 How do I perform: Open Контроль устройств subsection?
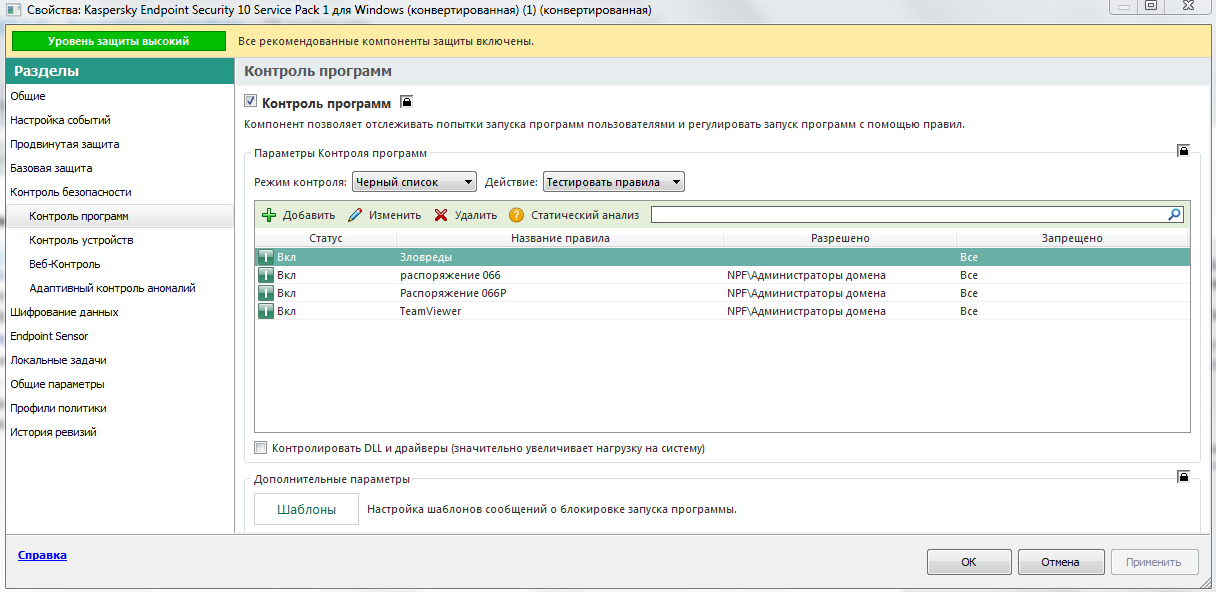point(81,240)
